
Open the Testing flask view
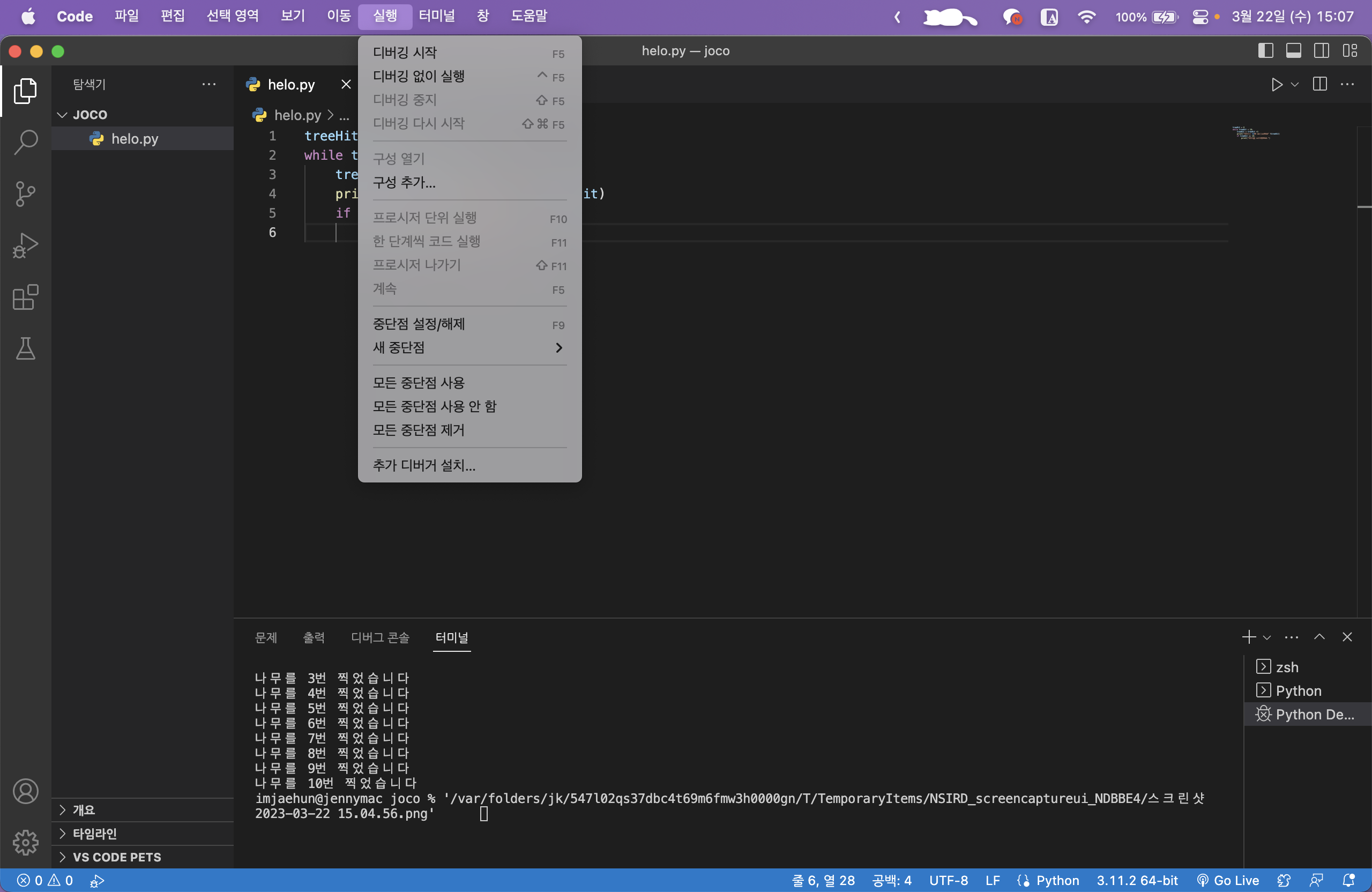(25, 348)
